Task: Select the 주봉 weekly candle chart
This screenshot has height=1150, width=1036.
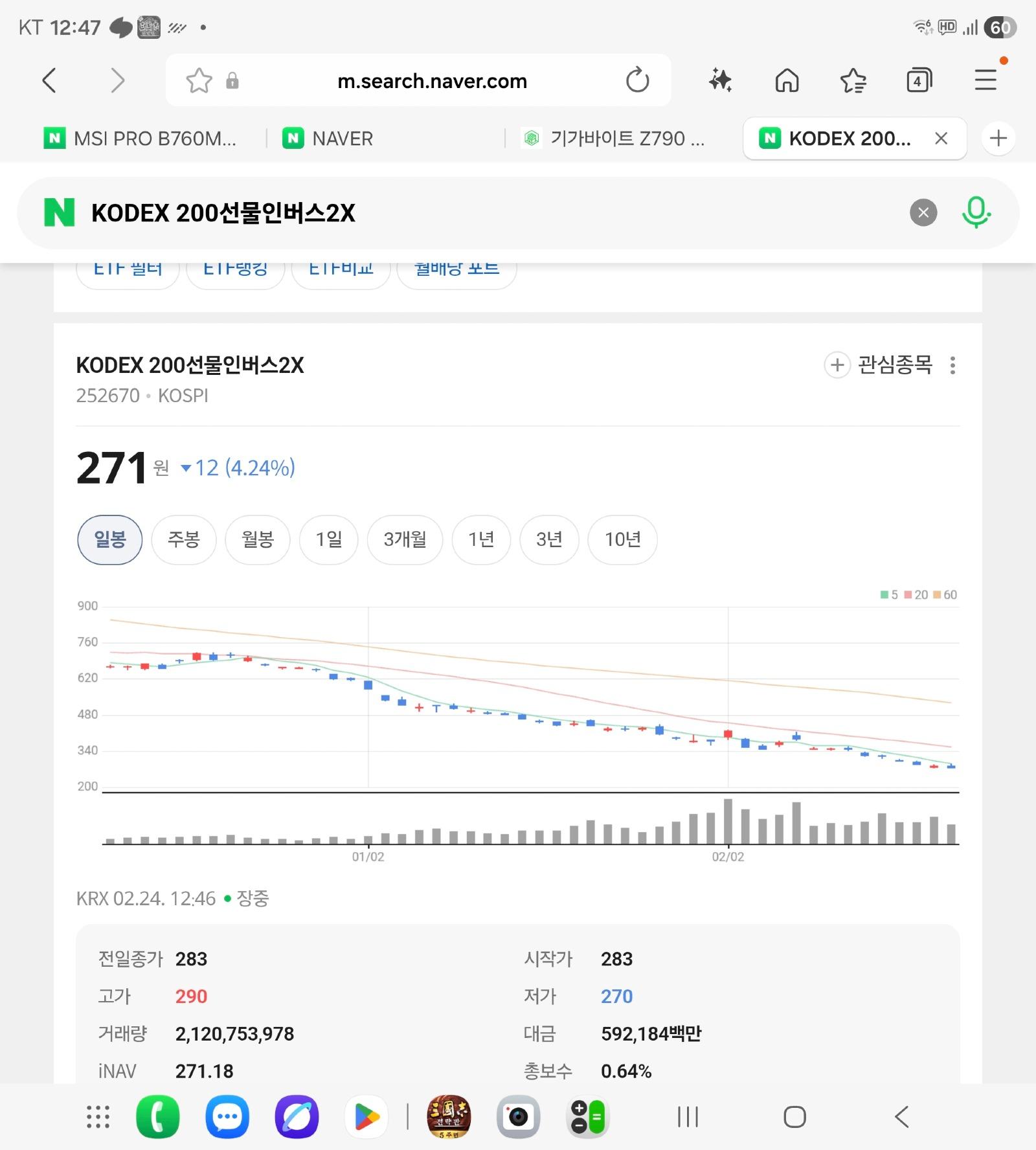Action: pos(184,539)
